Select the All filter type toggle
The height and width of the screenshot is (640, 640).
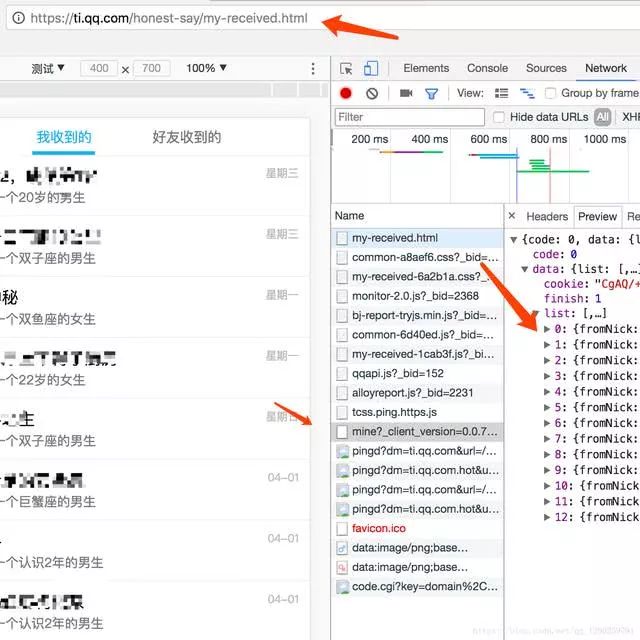[x=602, y=117]
